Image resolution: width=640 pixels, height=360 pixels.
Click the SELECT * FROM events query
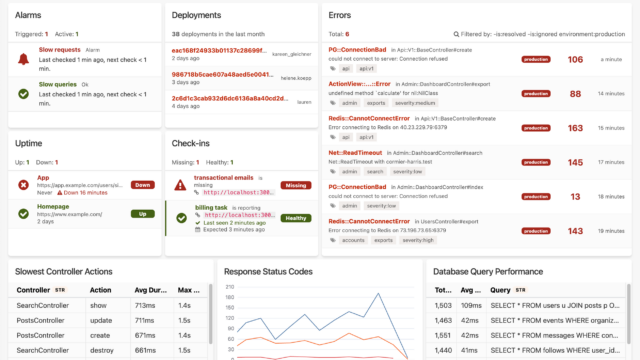click(555, 320)
